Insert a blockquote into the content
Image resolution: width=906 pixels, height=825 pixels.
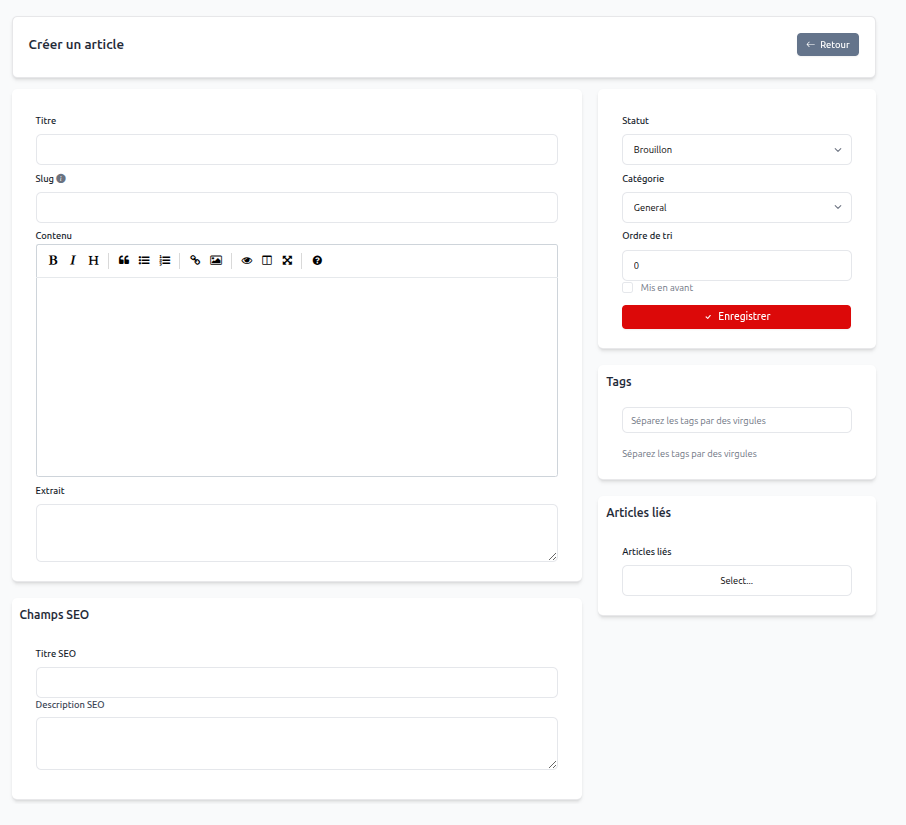123,260
